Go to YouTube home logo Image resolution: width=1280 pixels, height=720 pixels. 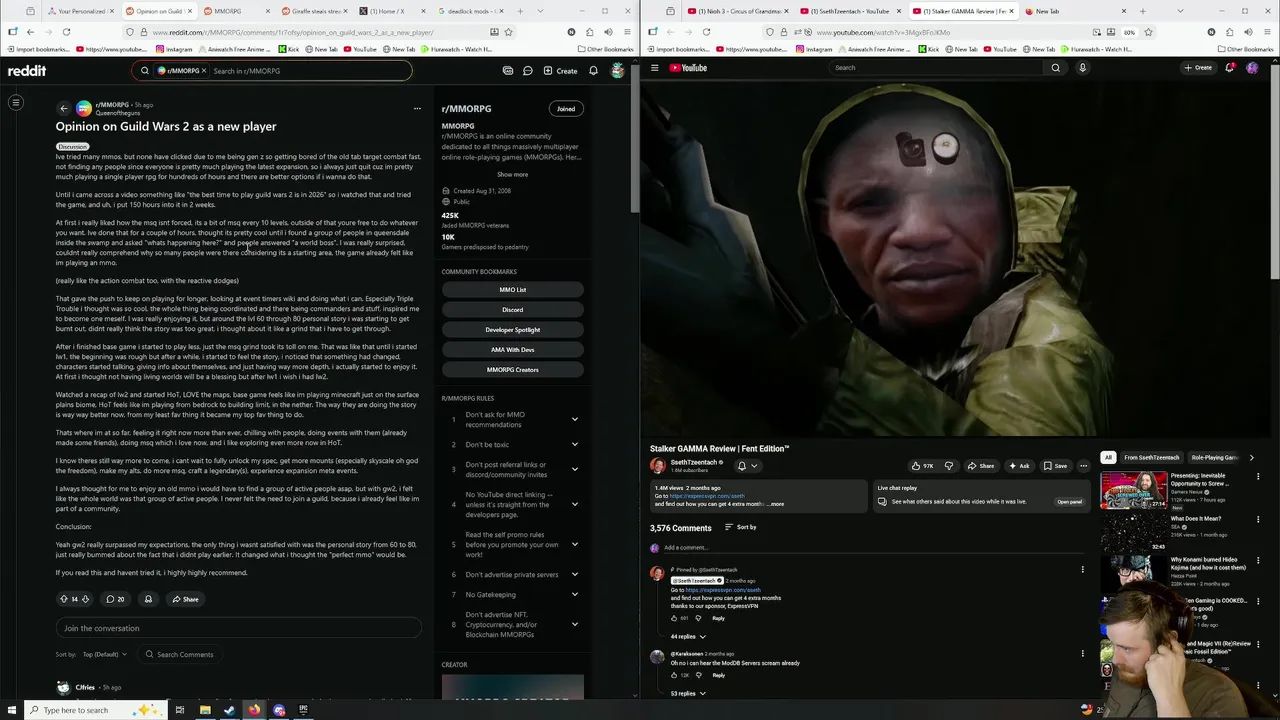pyautogui.click(x=688, y=68)
